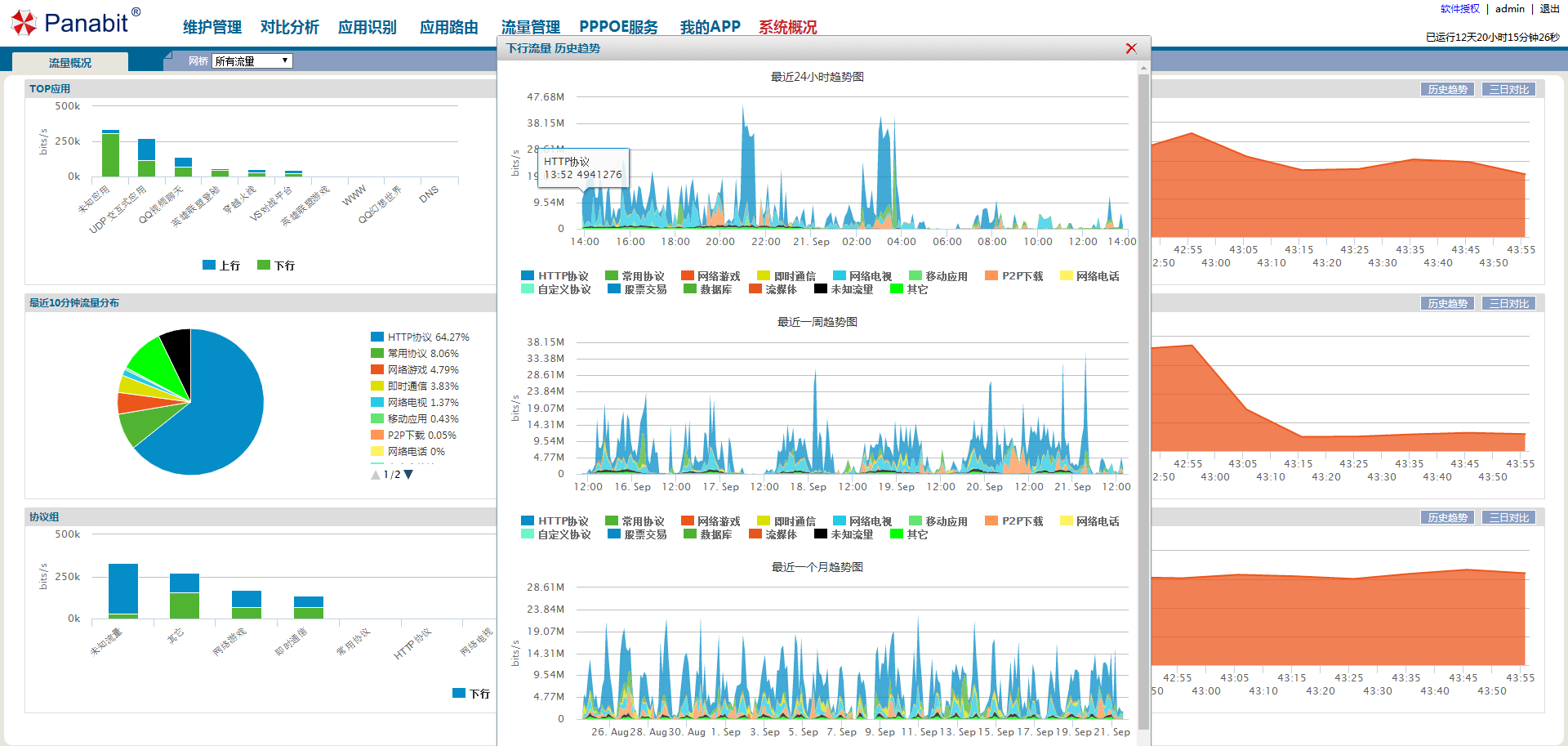Toggle 即时通信 in the 24-hour chart legend
Image resolution: width=1568 pixels, height=746 pixels.
click(786, 276)
